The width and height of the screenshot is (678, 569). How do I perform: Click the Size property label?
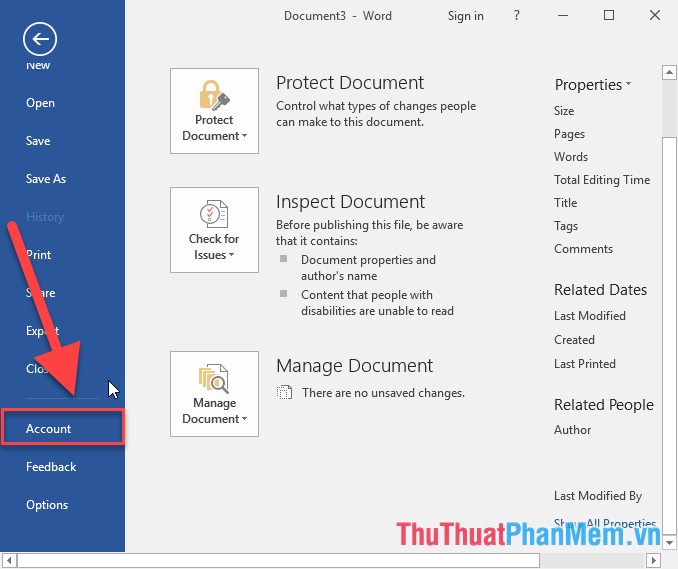(564, 111)
